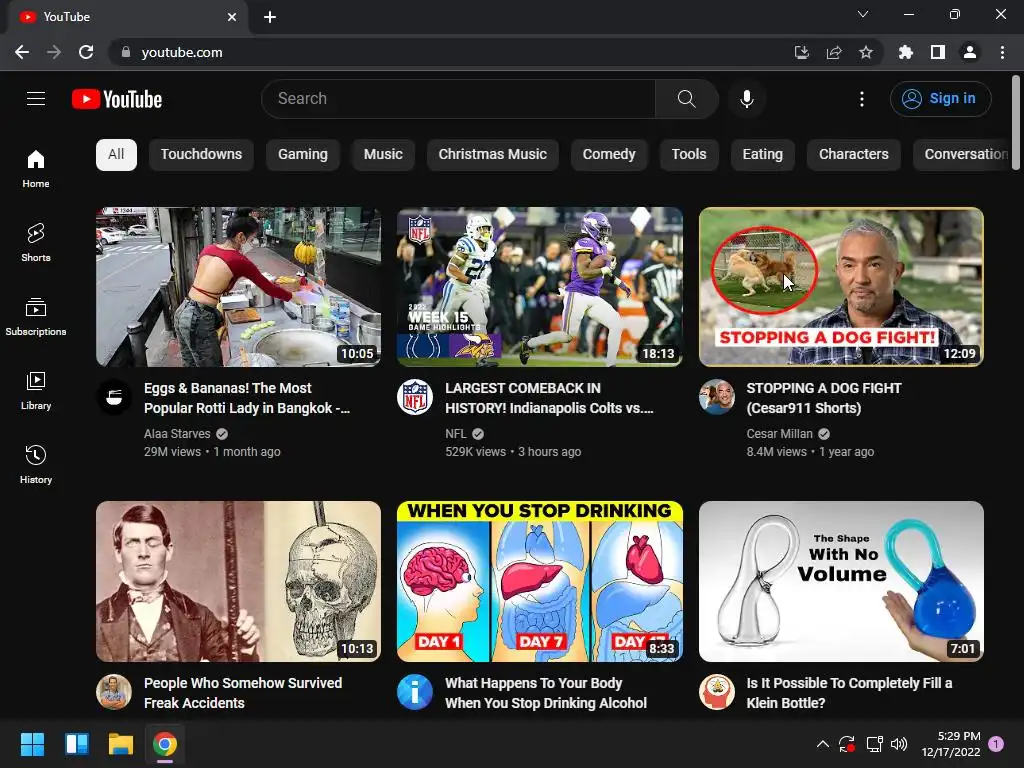Screen dimensions: 1024x768
Task: Open Alaa Starves channel avatar
Action: tap(114, 397)
